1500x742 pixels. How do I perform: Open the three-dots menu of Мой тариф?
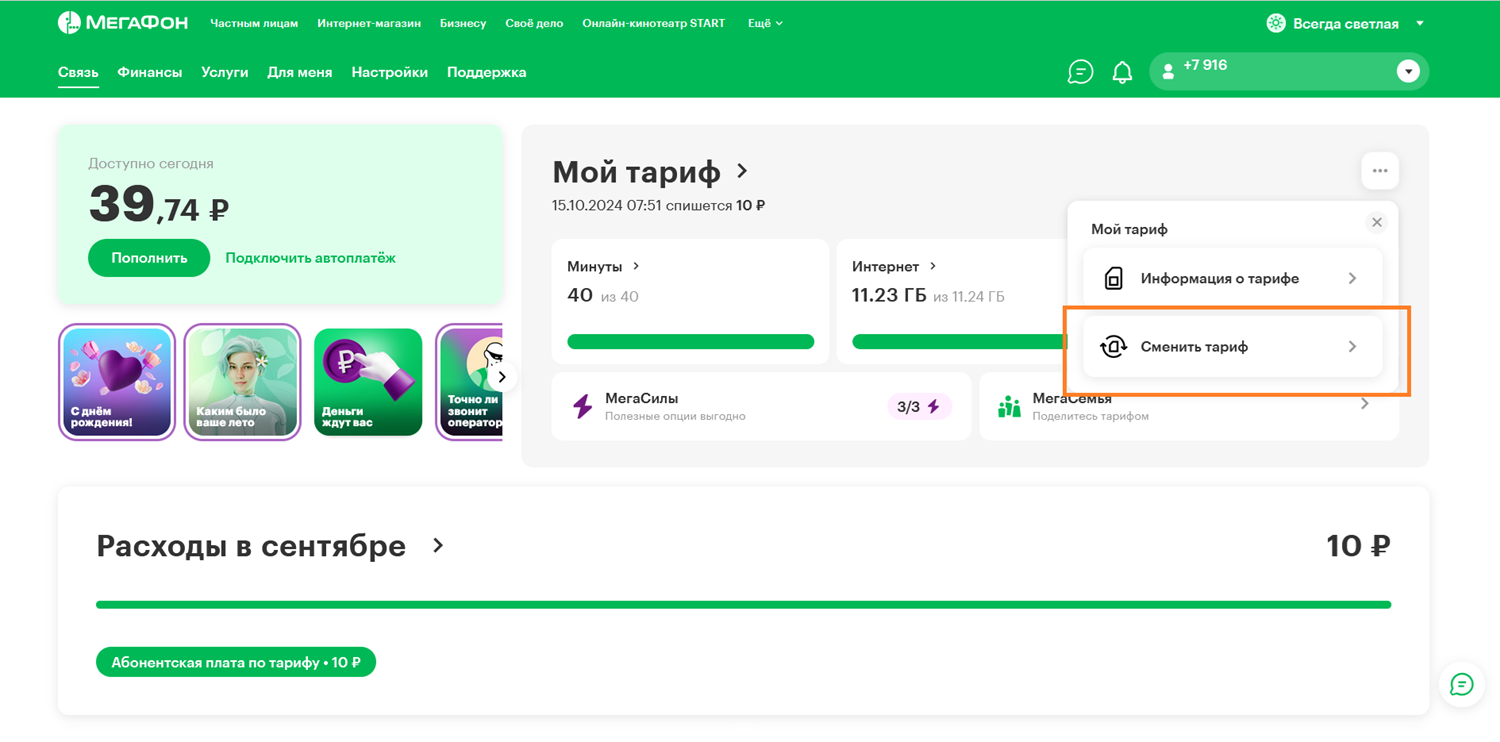coord(1380,171)
